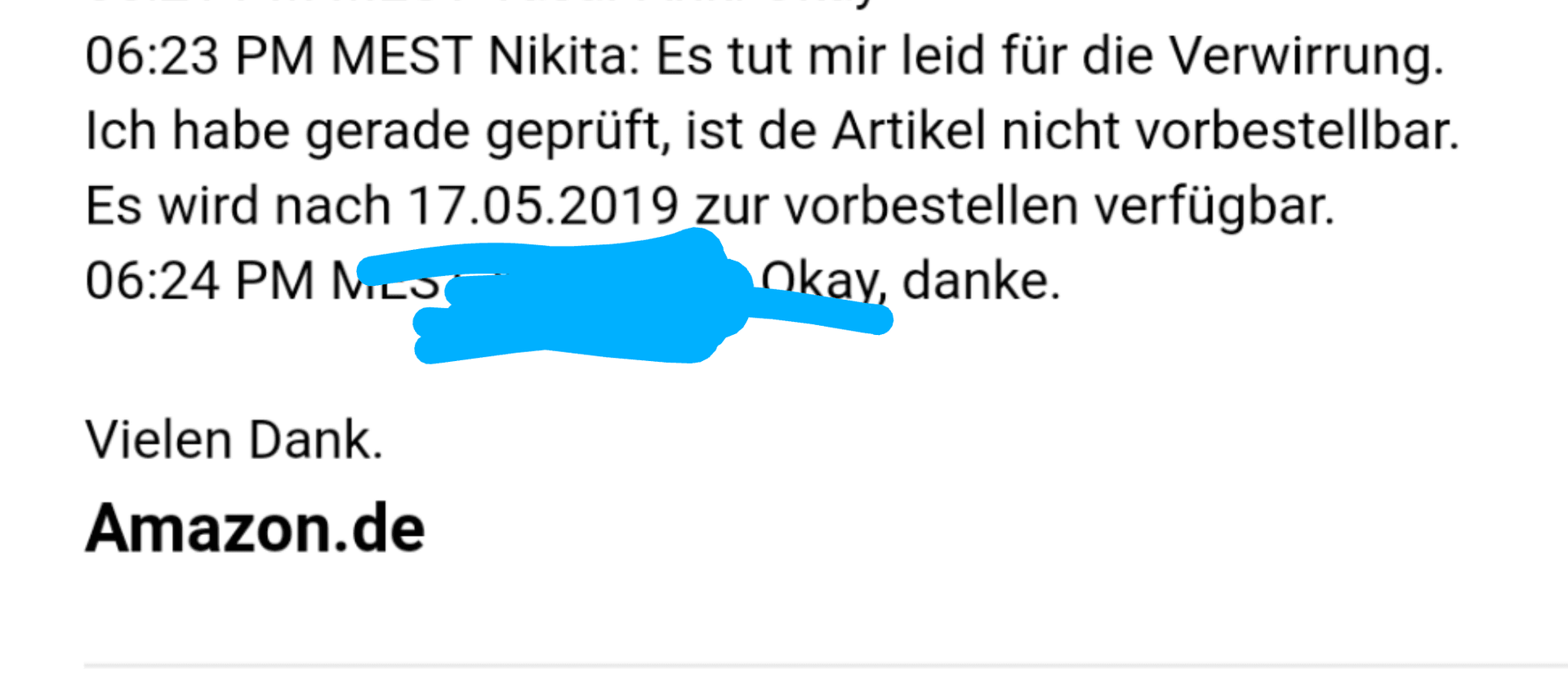Screen dimensions: 1568x696
Task: Click the blue scribble redaction mark
Action: coord(625,297)
